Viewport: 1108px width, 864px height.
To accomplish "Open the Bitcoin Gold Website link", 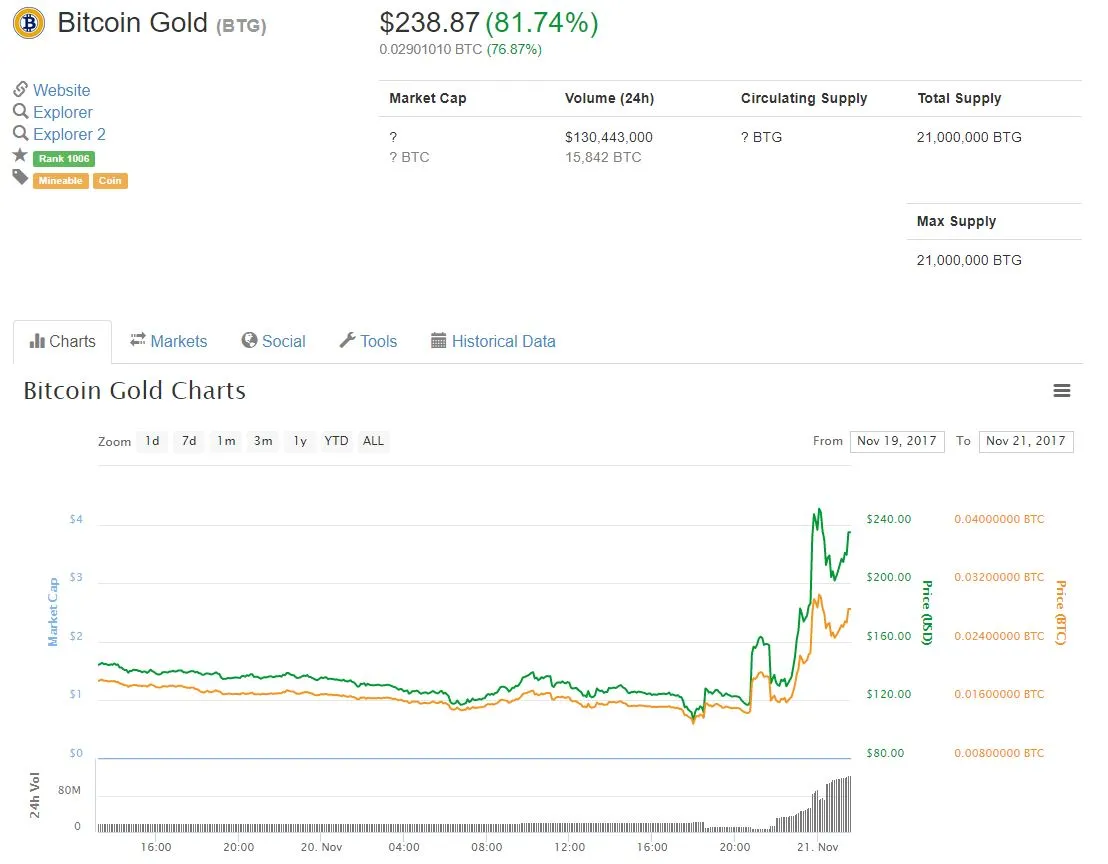I will [x=61, y=90].
